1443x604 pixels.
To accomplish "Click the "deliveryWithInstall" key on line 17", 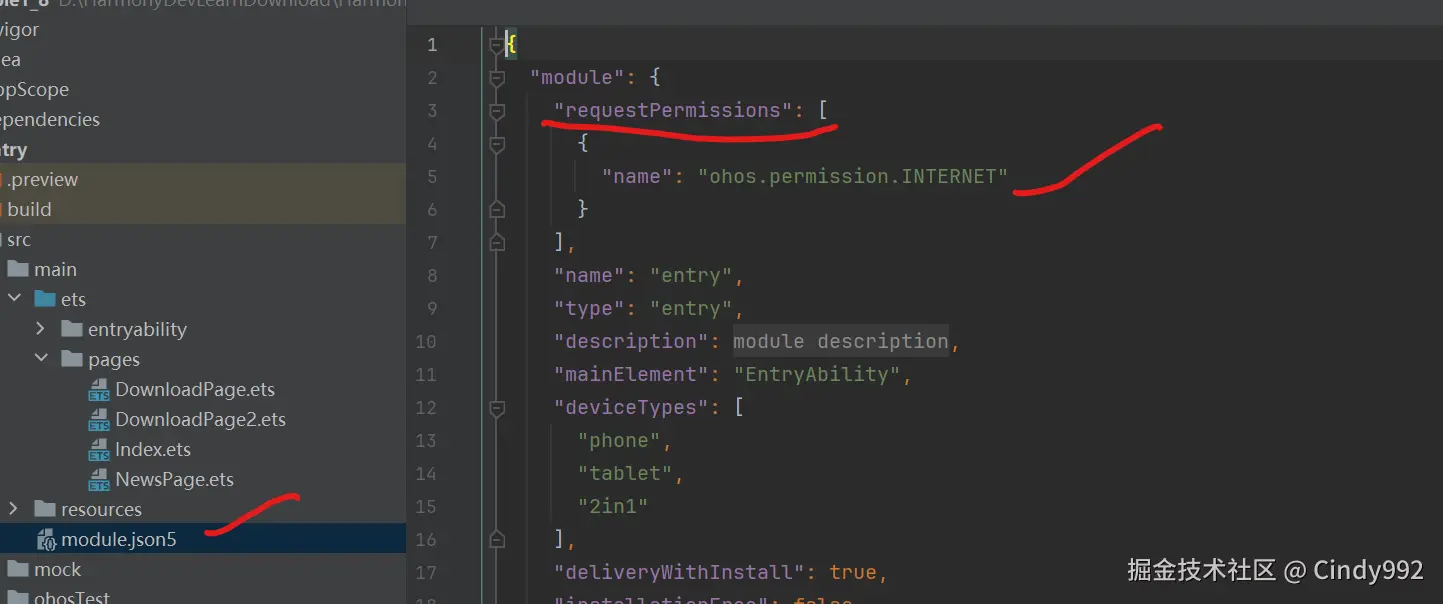I will click(x=680, y=573).
